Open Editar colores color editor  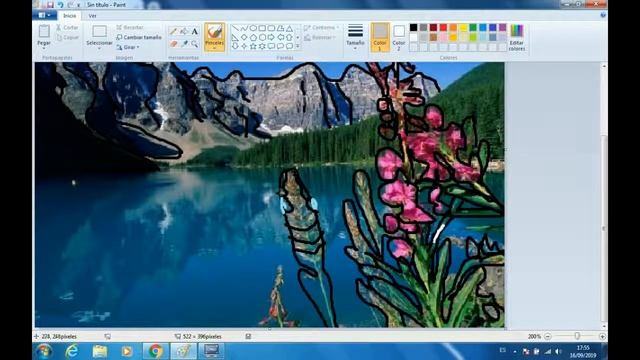pos(517,37)
